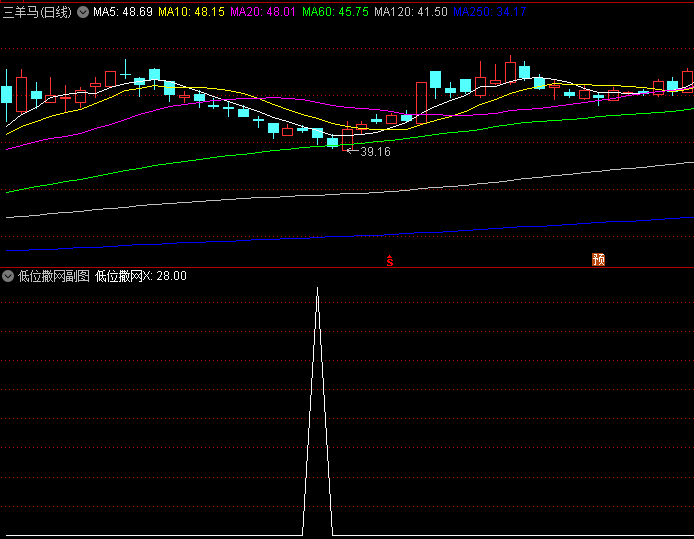Click the red S marker icon

pyautogui.click(x=390, y=261)
